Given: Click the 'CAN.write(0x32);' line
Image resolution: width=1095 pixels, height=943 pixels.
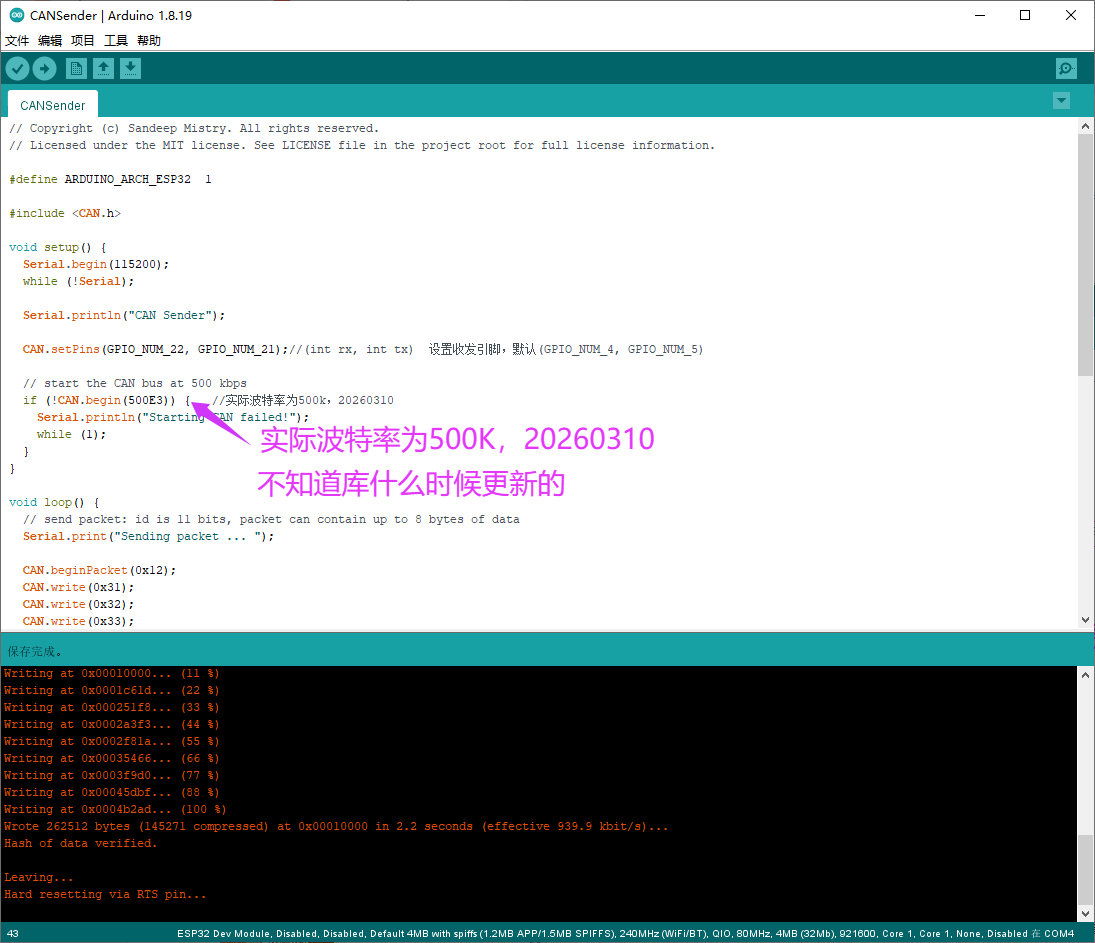Looking at the screenshot, I should (x=78, y=604).
